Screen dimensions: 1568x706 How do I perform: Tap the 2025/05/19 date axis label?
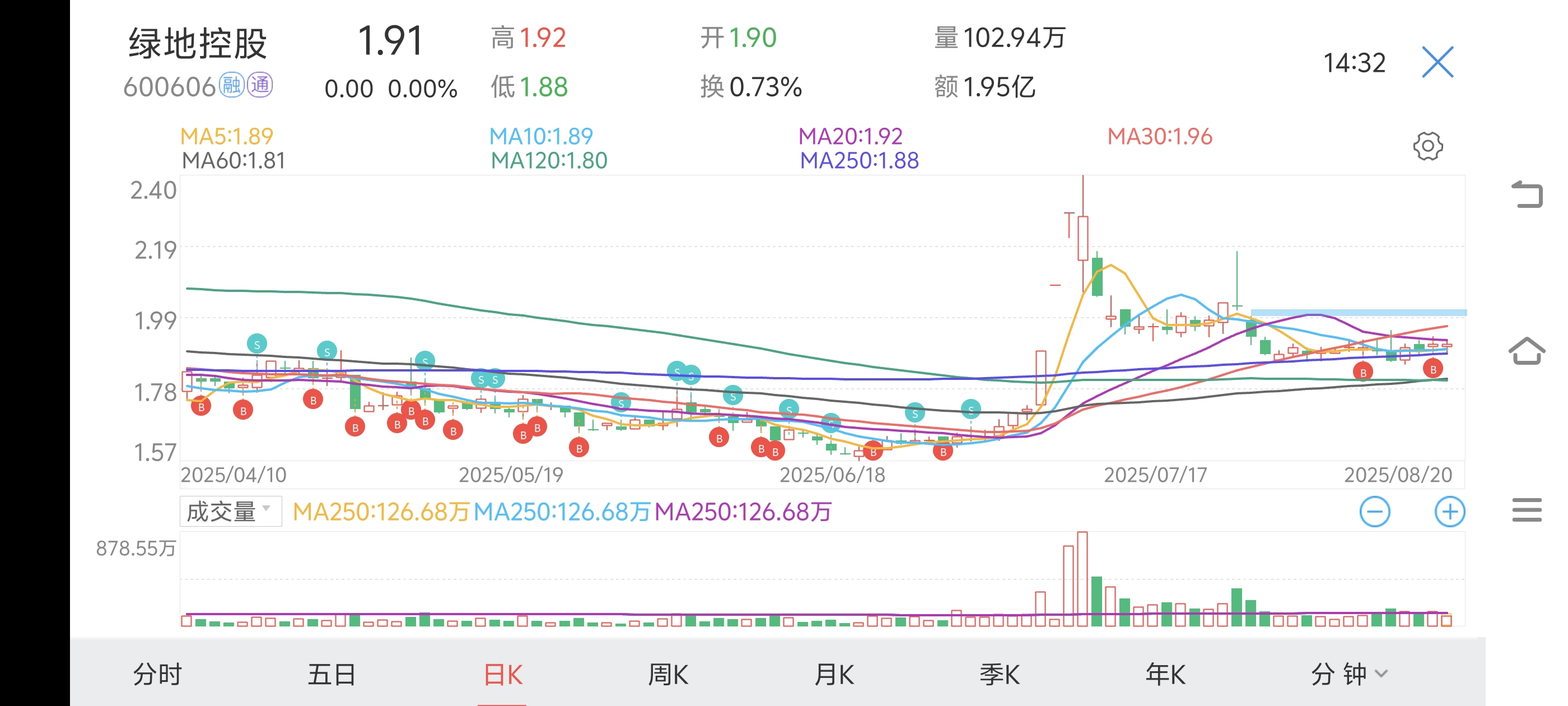[511, 475]
